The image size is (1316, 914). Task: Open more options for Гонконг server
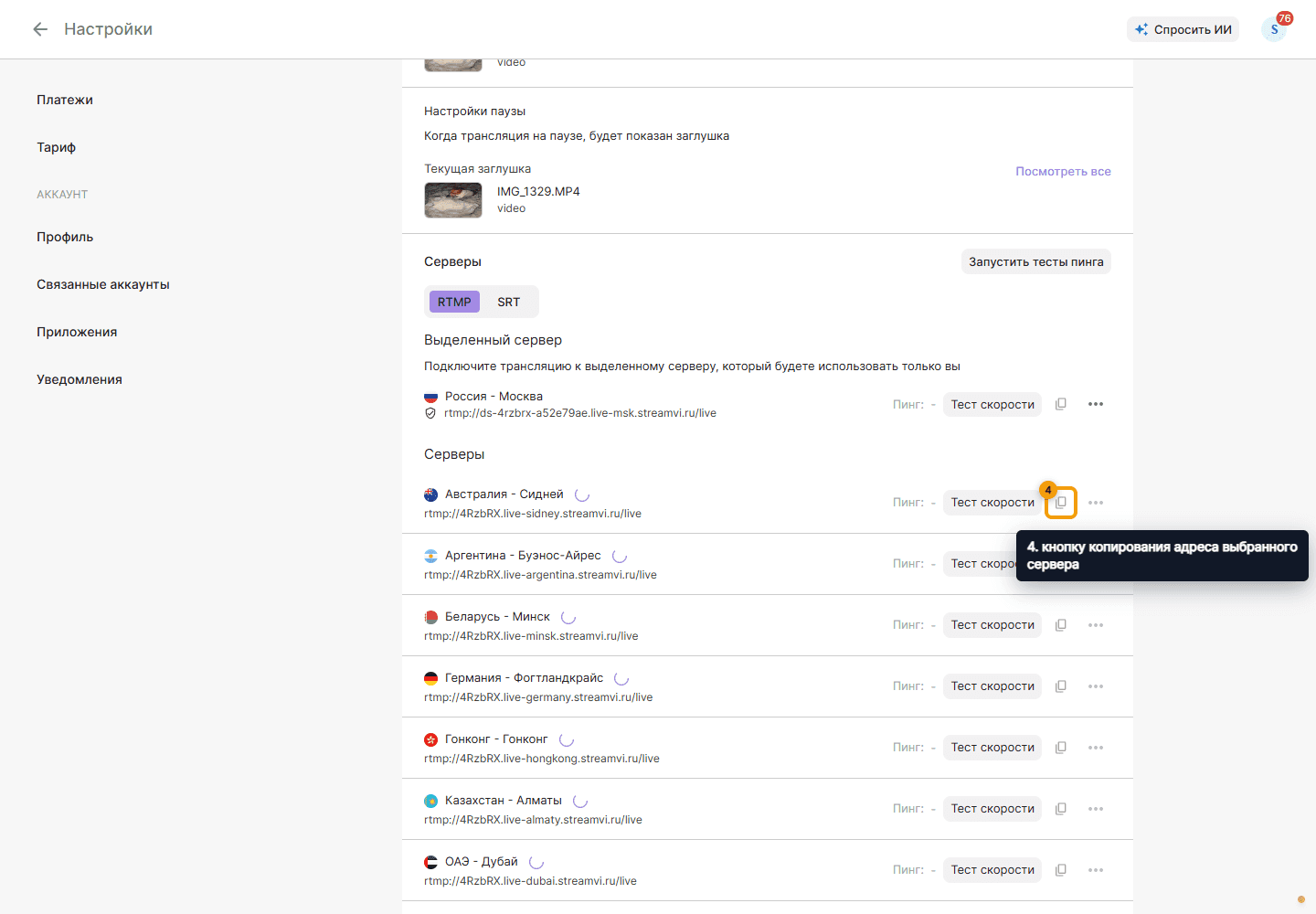tap(1096, 748)
